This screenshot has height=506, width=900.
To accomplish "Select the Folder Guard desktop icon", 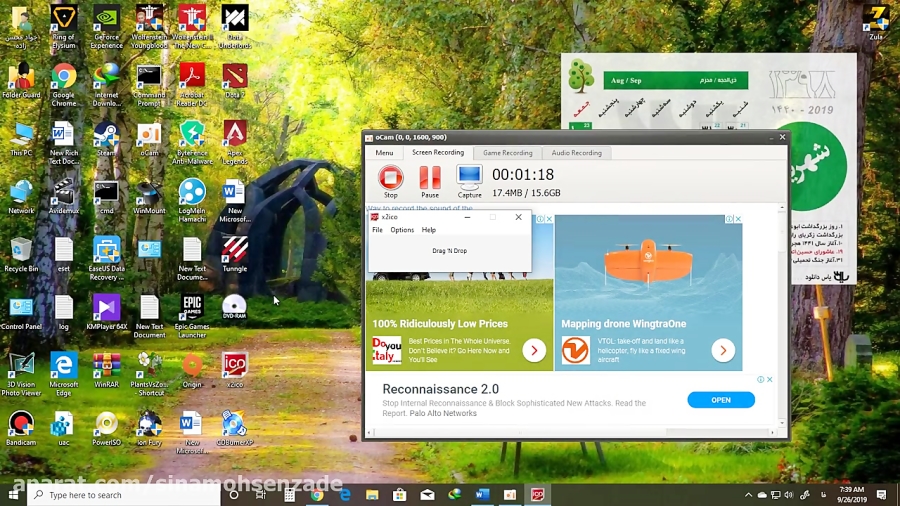I will tap(21, 81).
